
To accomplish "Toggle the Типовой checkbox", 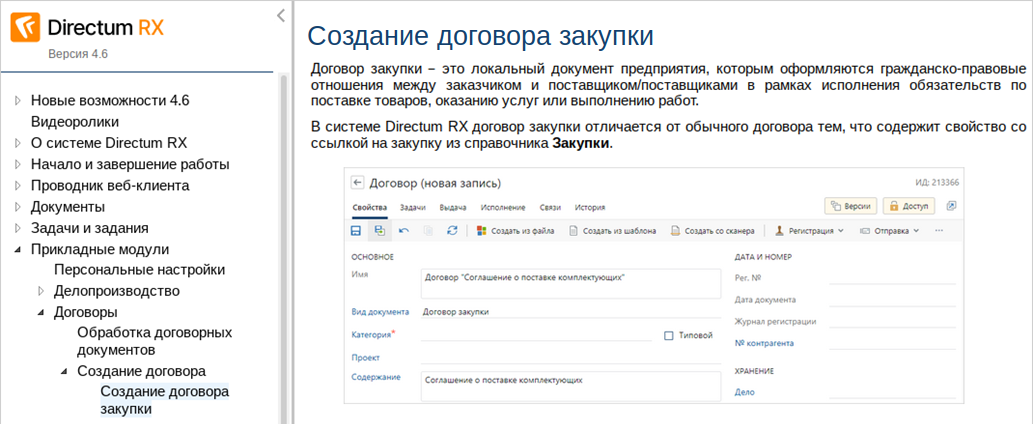I will coord(668,335).
